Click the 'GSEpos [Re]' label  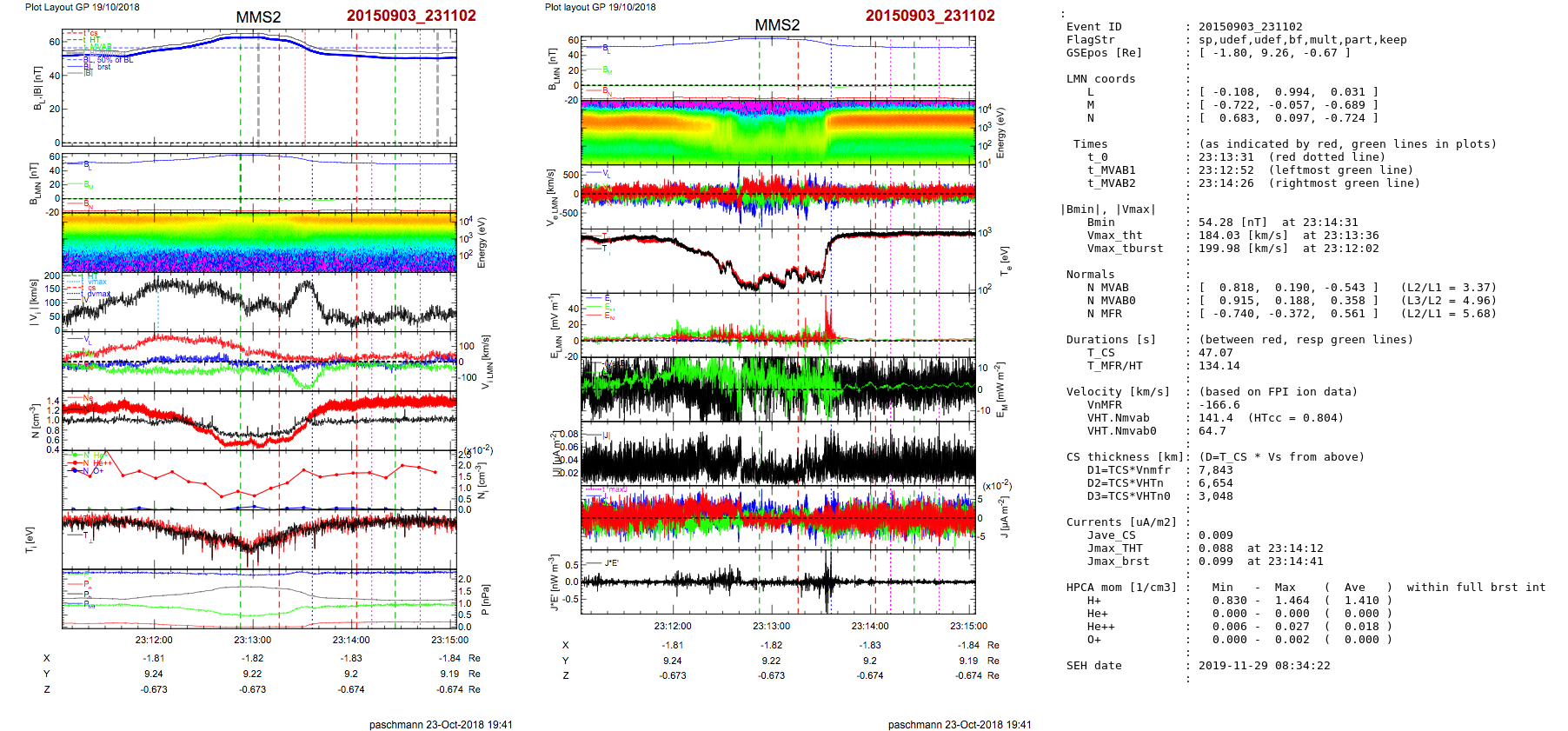coord(1104,53)
